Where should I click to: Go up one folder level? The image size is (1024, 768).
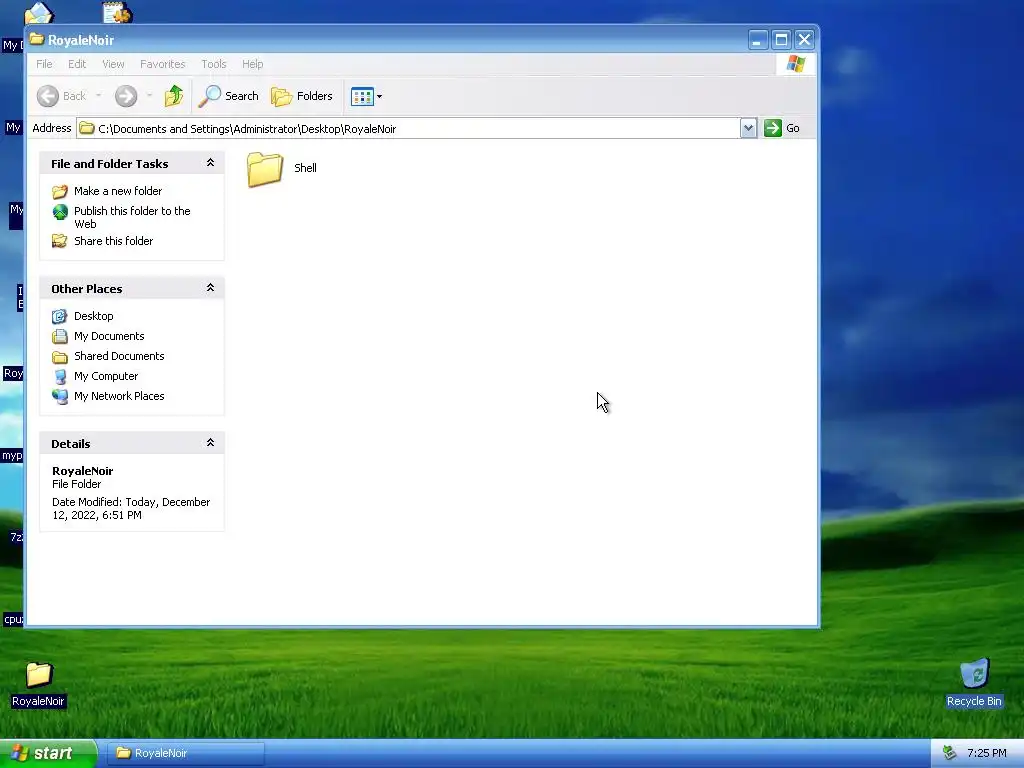(x=174, y=96)
